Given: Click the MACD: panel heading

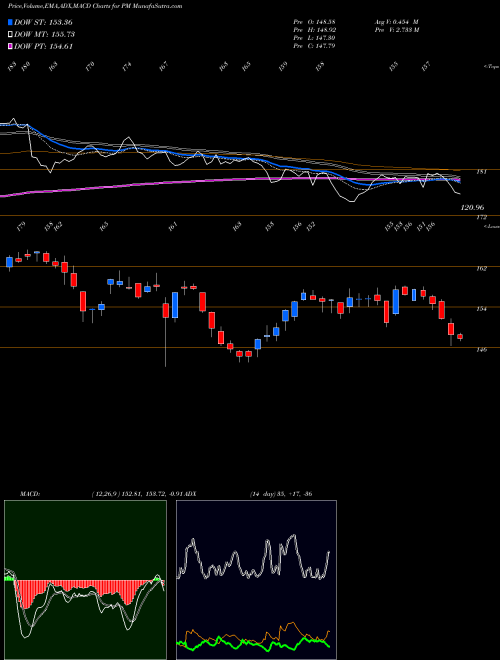Looking at the screenshot, I should click(30, 494).
